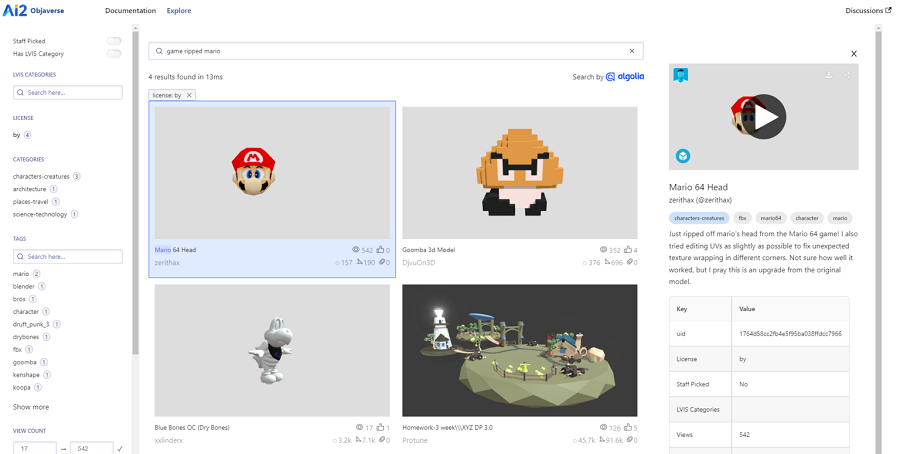Viewport: 900px width, 454px height.
Task: Click the search magnifier icon in main search bar
Action: pos(159,51)
